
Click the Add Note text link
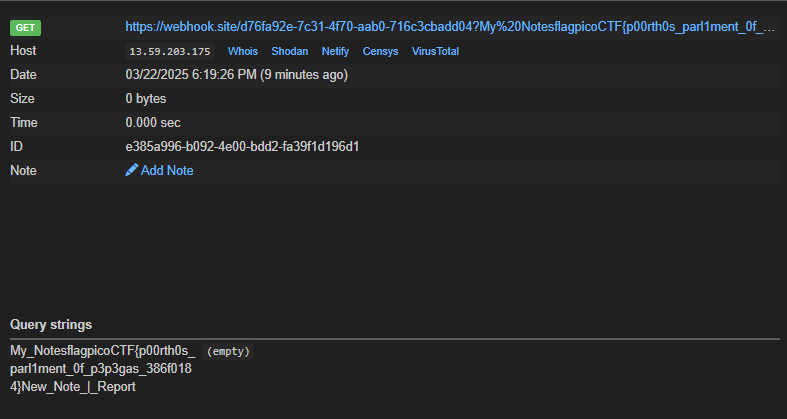(167, 171)
